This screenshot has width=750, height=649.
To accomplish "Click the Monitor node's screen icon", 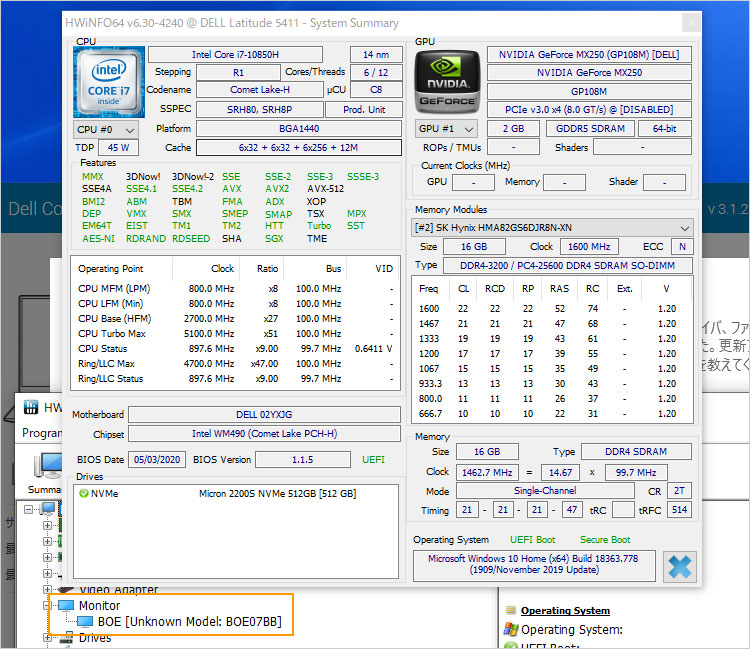I will point(66,605).
